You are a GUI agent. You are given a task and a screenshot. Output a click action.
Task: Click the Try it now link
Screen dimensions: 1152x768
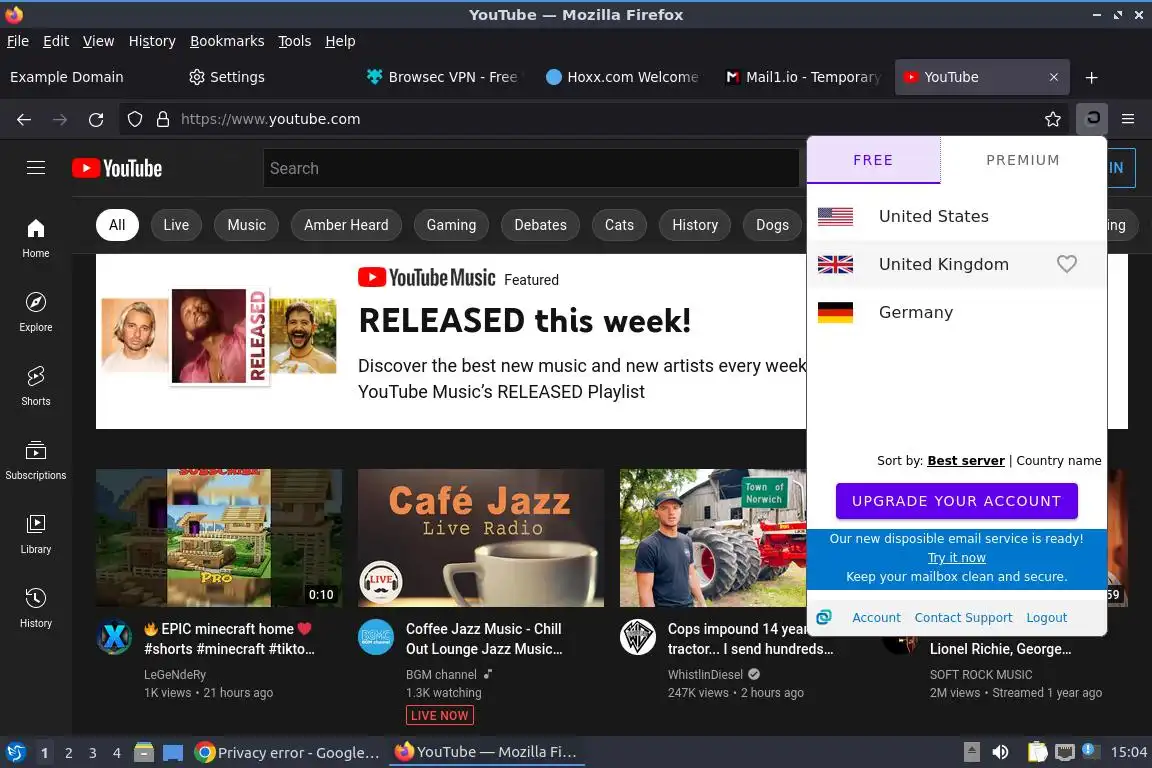click(957, 558)
